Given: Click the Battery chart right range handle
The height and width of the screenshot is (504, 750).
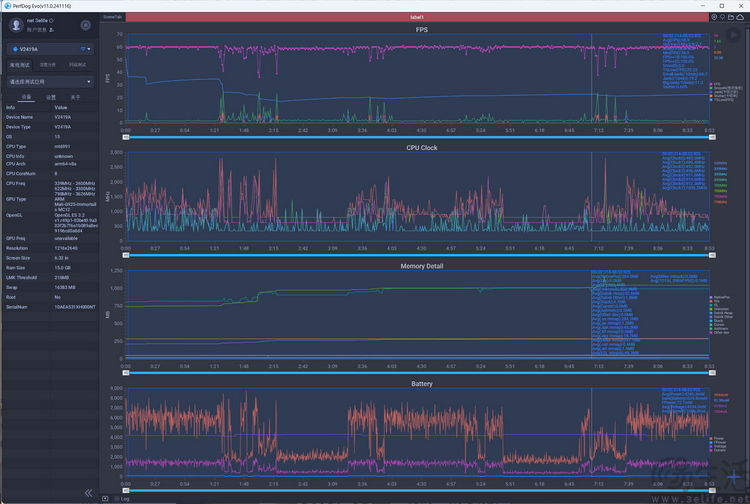Looking at the screenshot, I should point(712,491).
